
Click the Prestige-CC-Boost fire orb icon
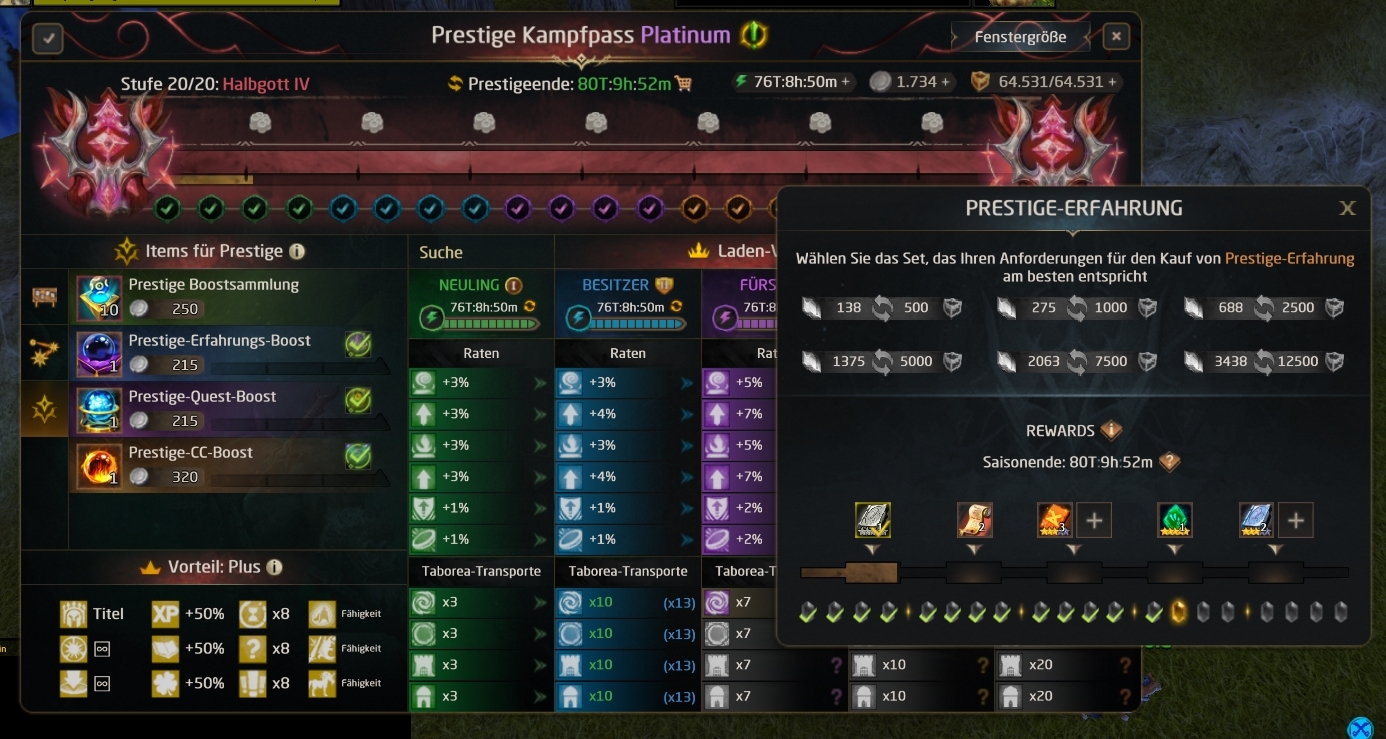click(99, 466)
